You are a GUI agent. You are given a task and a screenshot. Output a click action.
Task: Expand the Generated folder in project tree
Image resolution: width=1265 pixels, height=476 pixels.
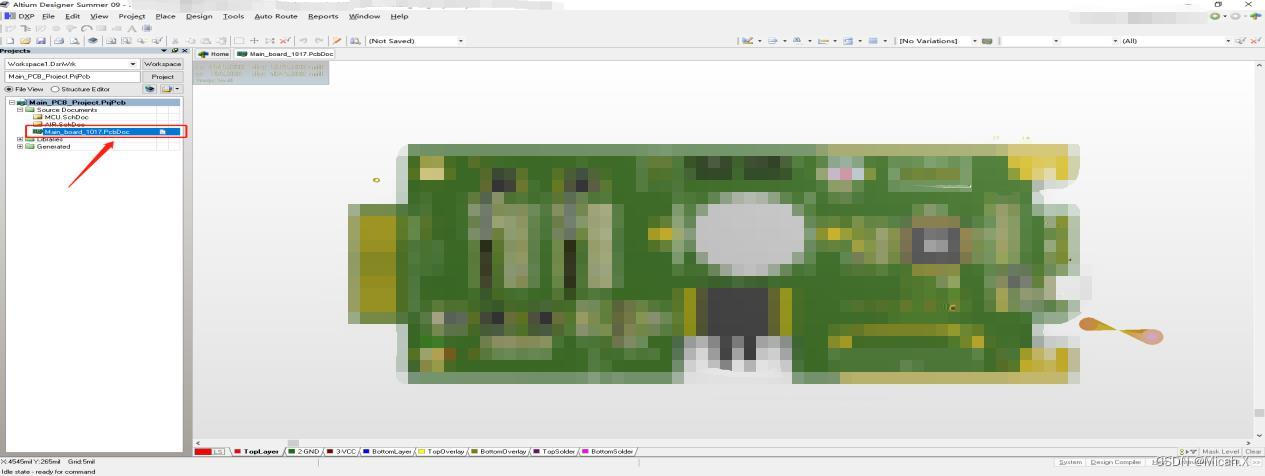(x=20, y=147)
